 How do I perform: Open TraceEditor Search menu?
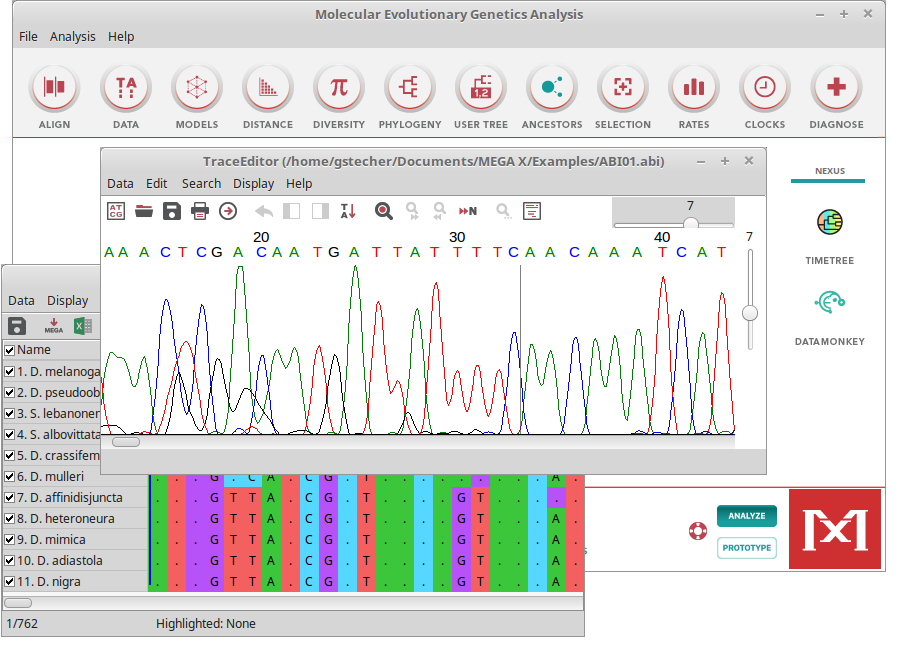[x=201, y=184]
